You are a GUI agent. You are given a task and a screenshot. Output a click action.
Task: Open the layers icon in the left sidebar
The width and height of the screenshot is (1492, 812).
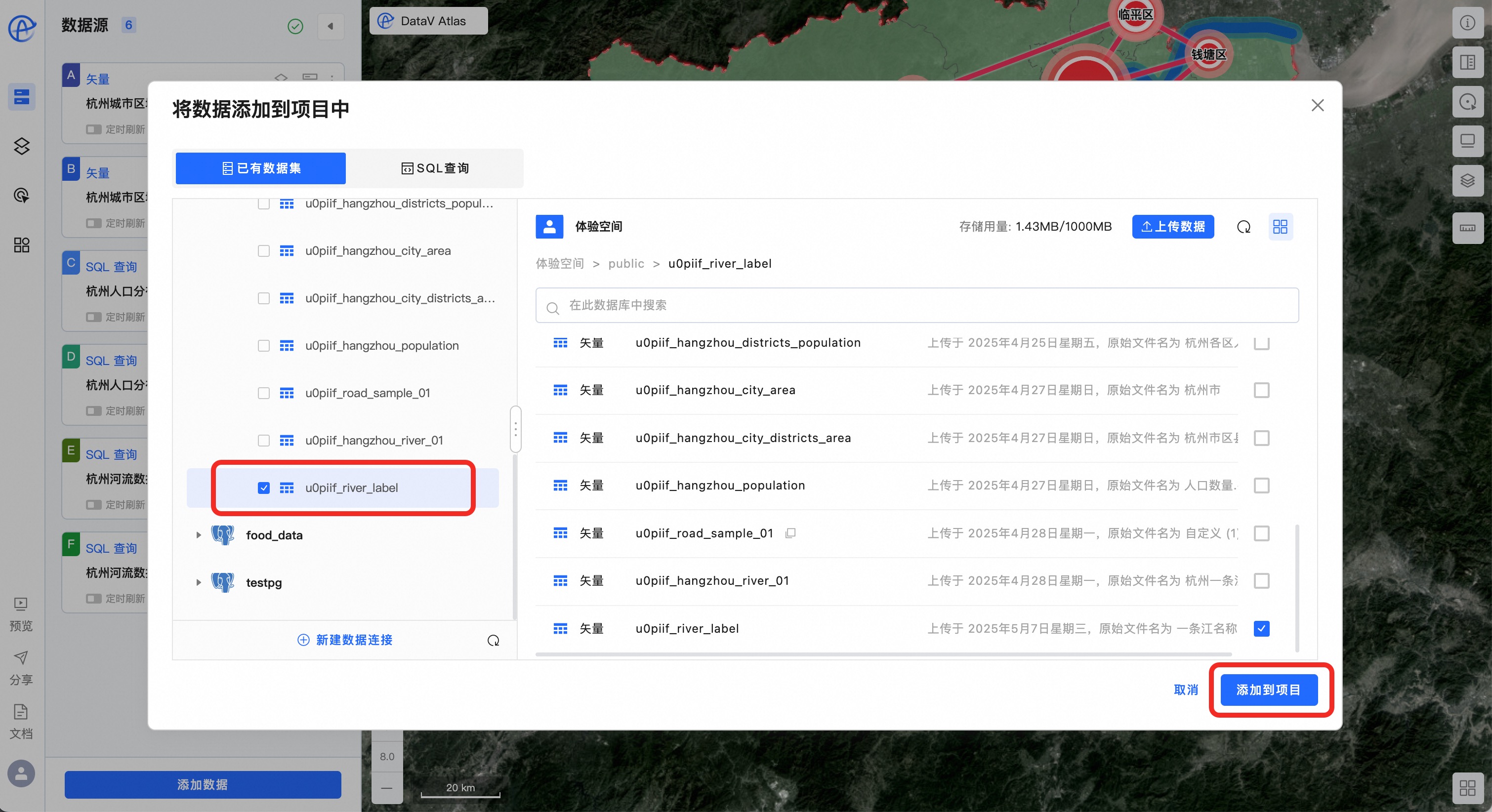click(x=21, y=146)
